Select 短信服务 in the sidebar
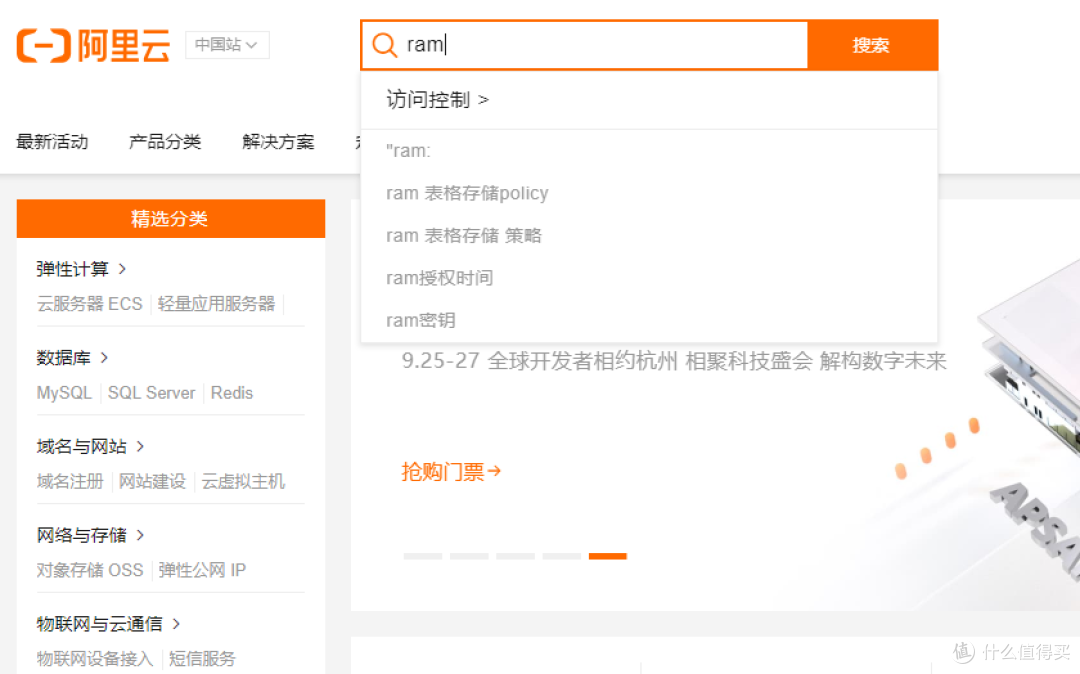This screenshot has width=1080, height=674. pyautogui.click(x=203, y=658)
